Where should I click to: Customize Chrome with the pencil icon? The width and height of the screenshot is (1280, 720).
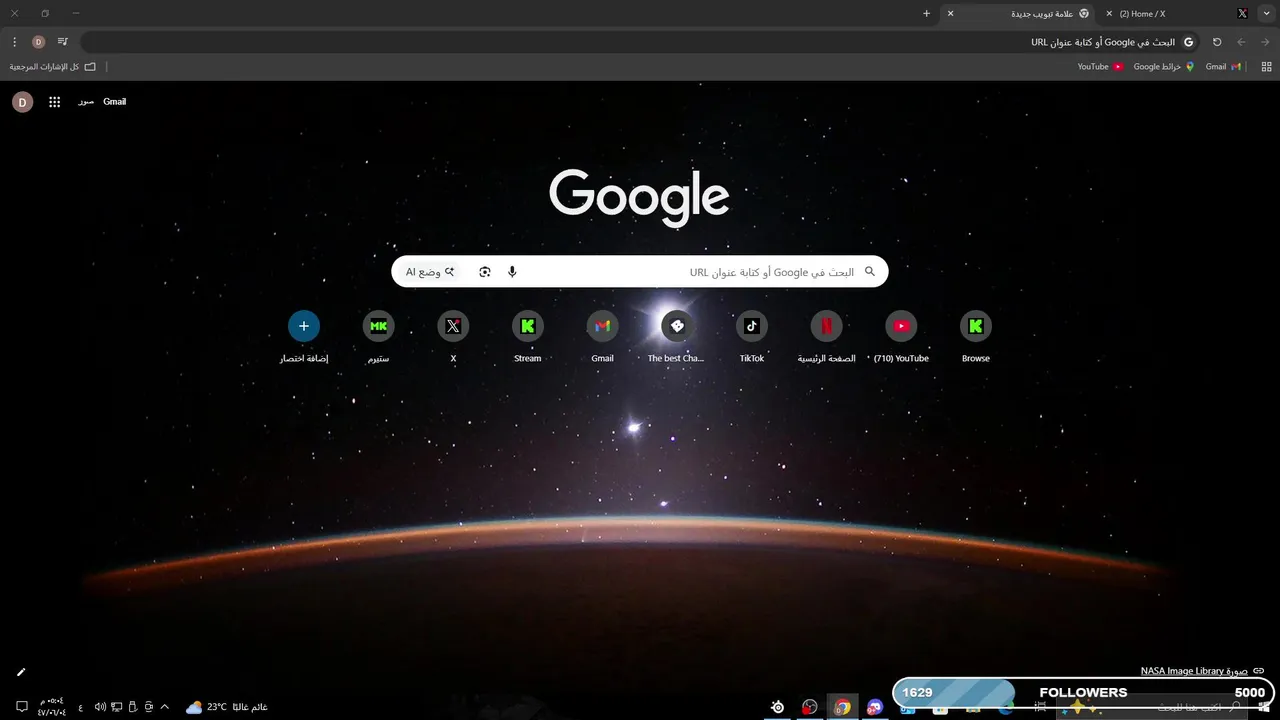(21, 672)
